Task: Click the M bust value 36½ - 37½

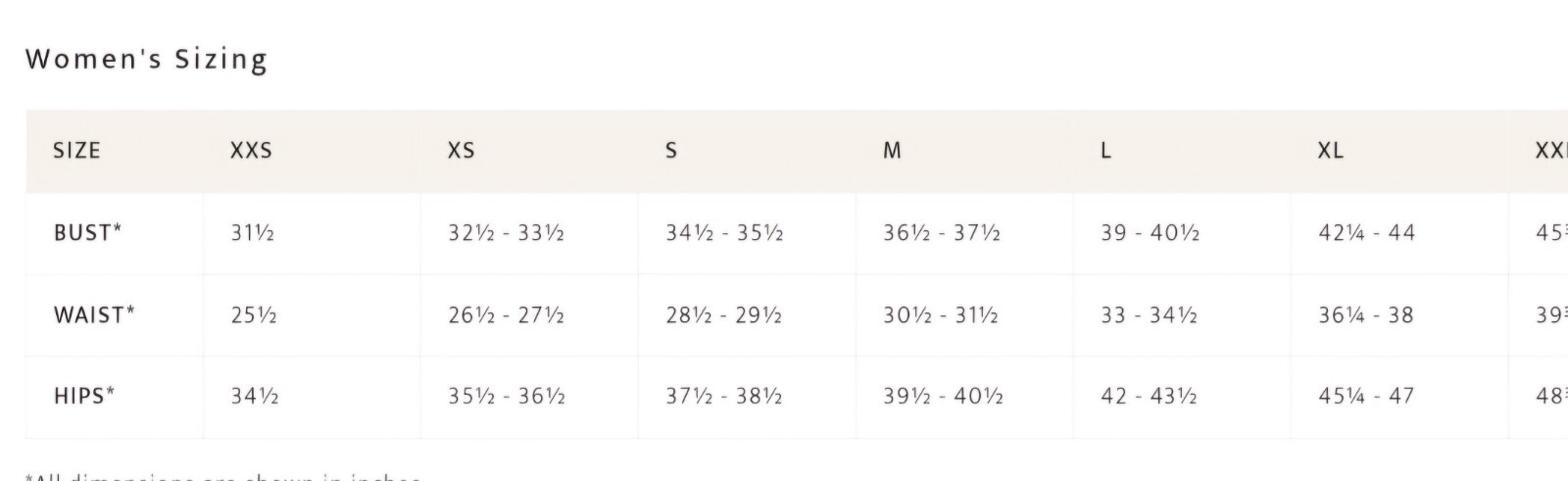Action: tap(941, 233)
